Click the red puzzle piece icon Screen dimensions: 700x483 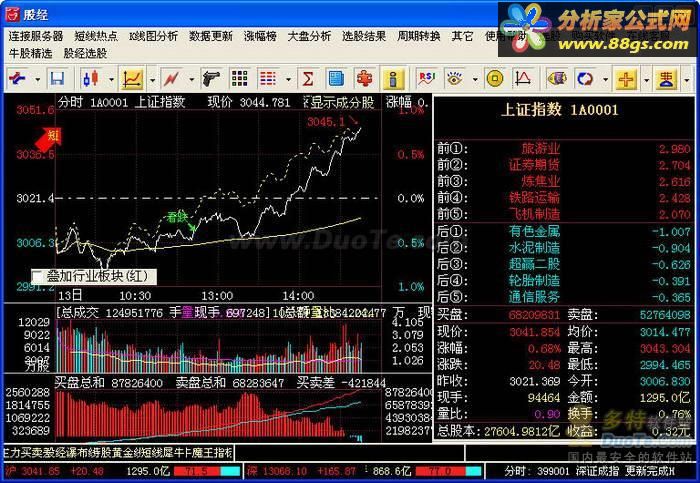[x=364, y=79]
